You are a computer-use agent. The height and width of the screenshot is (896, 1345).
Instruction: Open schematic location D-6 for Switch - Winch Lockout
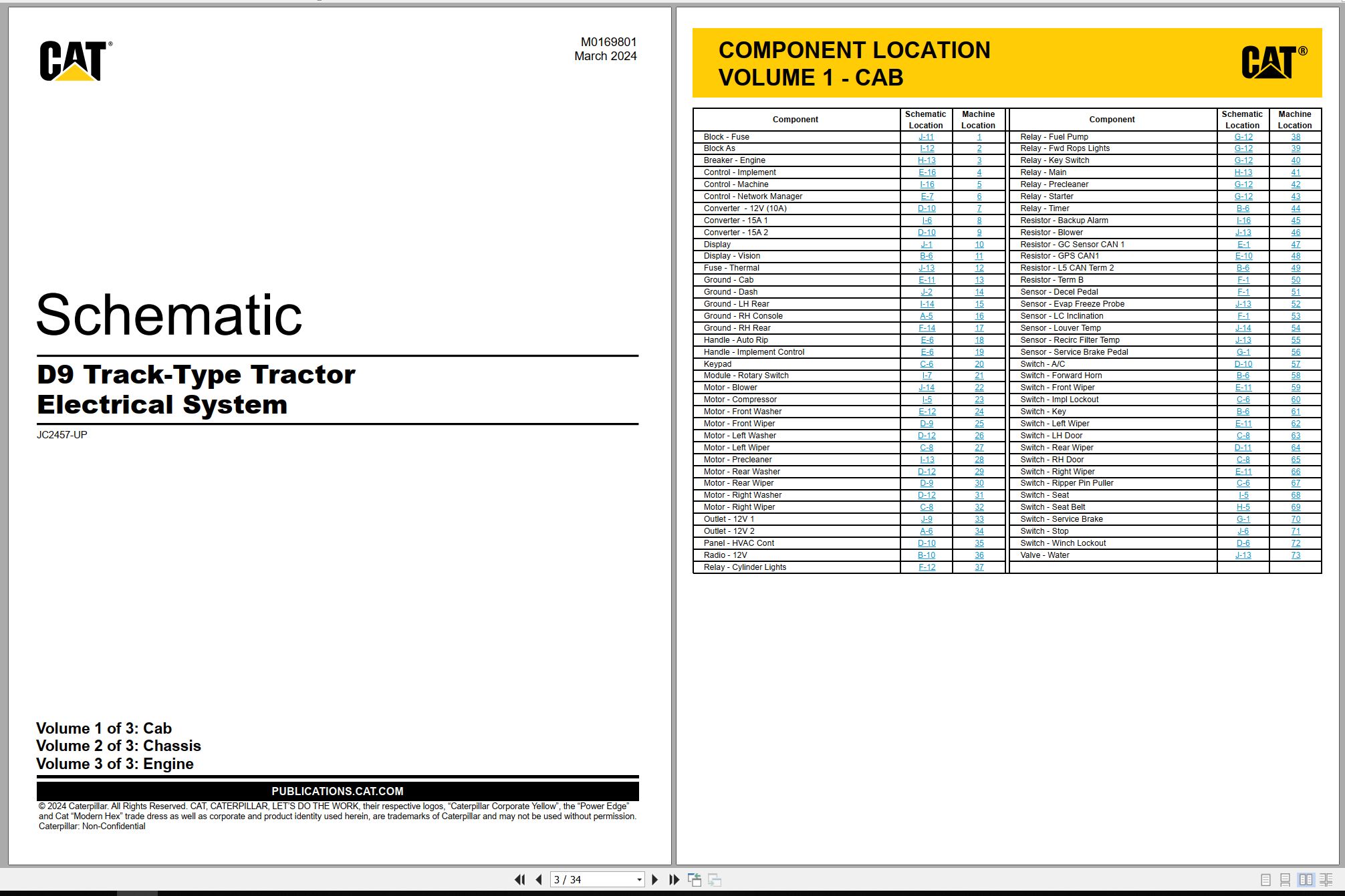point(1243,543)
